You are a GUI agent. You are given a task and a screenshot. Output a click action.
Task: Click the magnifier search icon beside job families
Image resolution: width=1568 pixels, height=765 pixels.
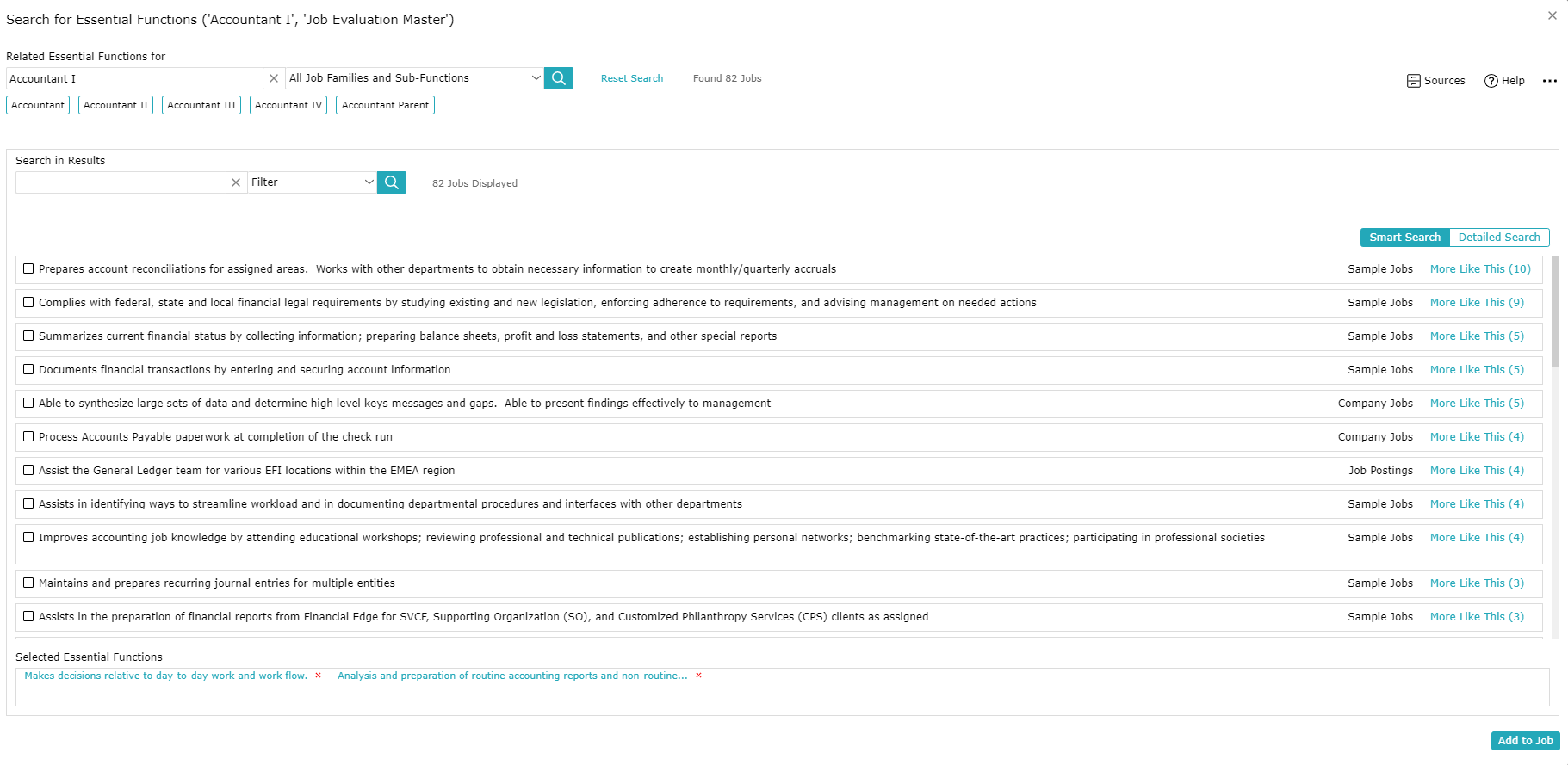click(558, 78)
